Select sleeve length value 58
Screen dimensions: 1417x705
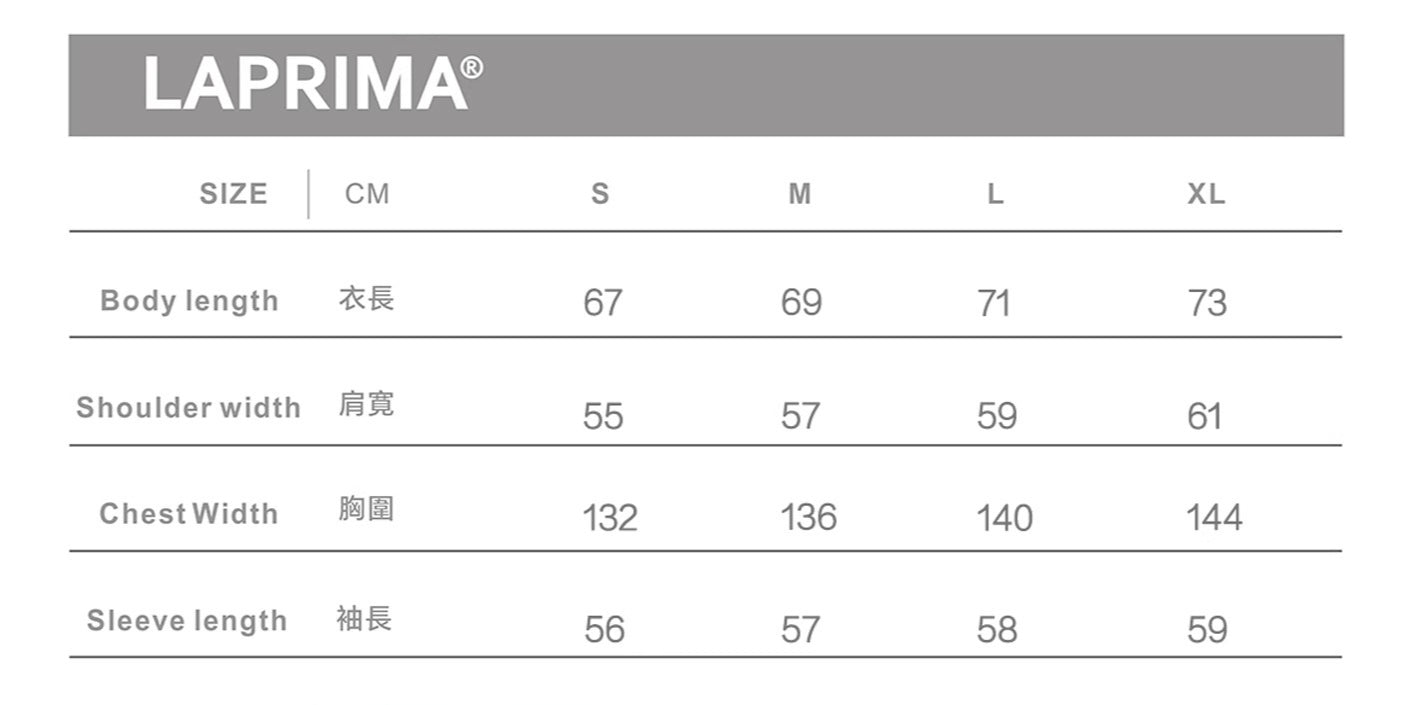[x=997, y=629]
